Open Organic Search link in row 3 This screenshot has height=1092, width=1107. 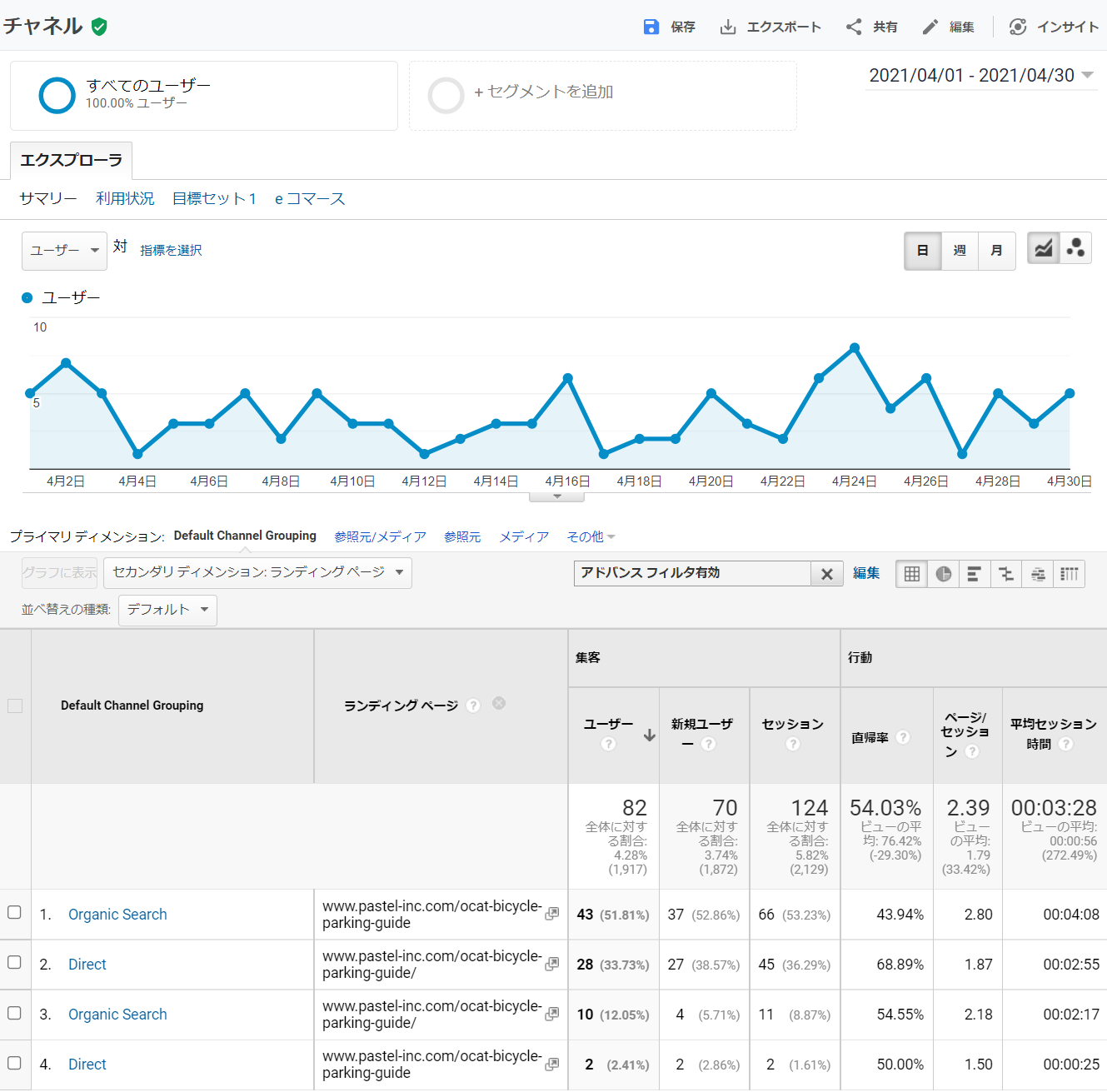coord(117,1015)
